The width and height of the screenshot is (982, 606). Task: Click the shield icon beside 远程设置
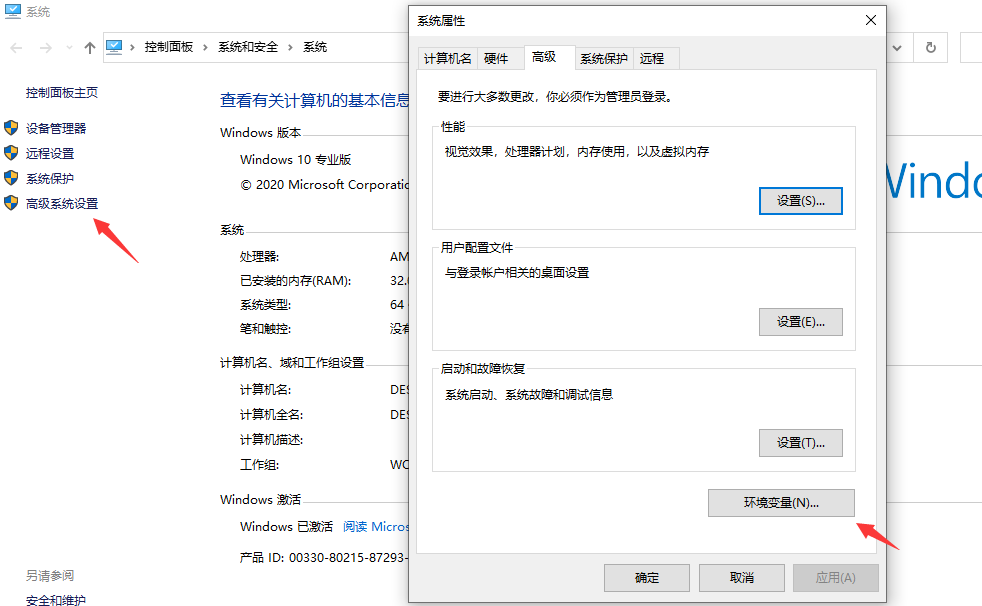click(11, 153)
